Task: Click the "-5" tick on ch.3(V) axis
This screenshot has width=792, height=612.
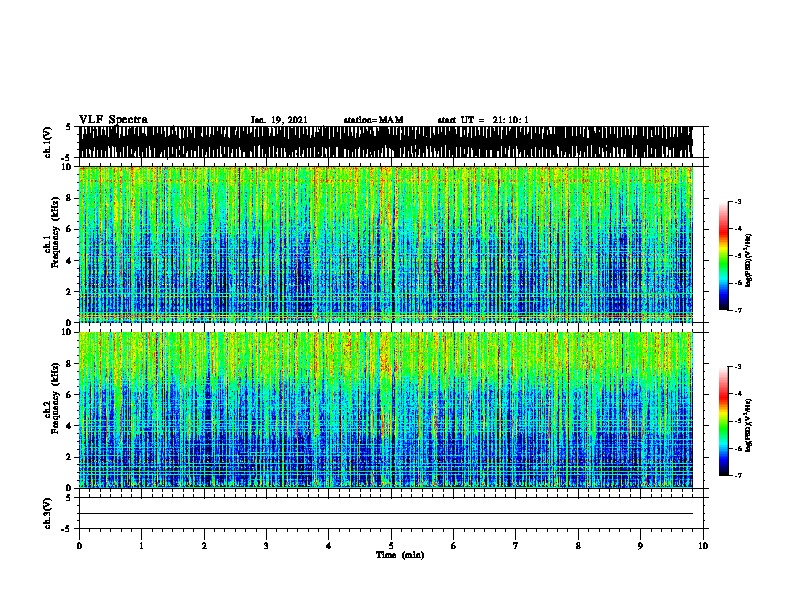Action: click(67, 529)
